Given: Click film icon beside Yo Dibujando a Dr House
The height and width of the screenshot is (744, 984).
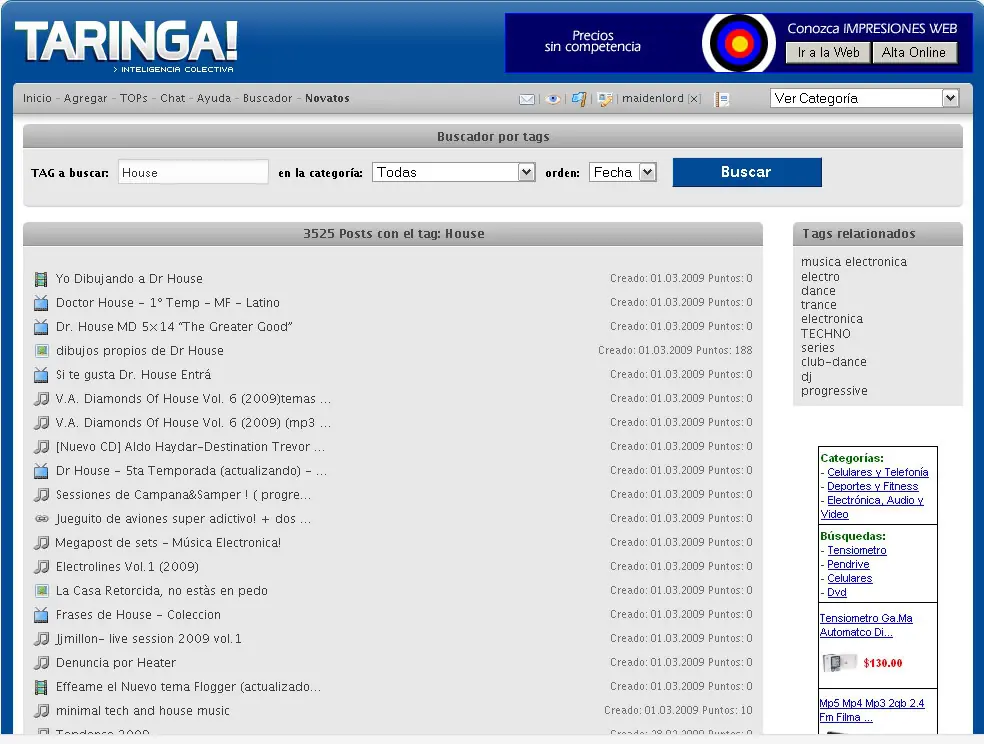Looking at the screenshot, I should pyautogui.click(x=41, y=279).
